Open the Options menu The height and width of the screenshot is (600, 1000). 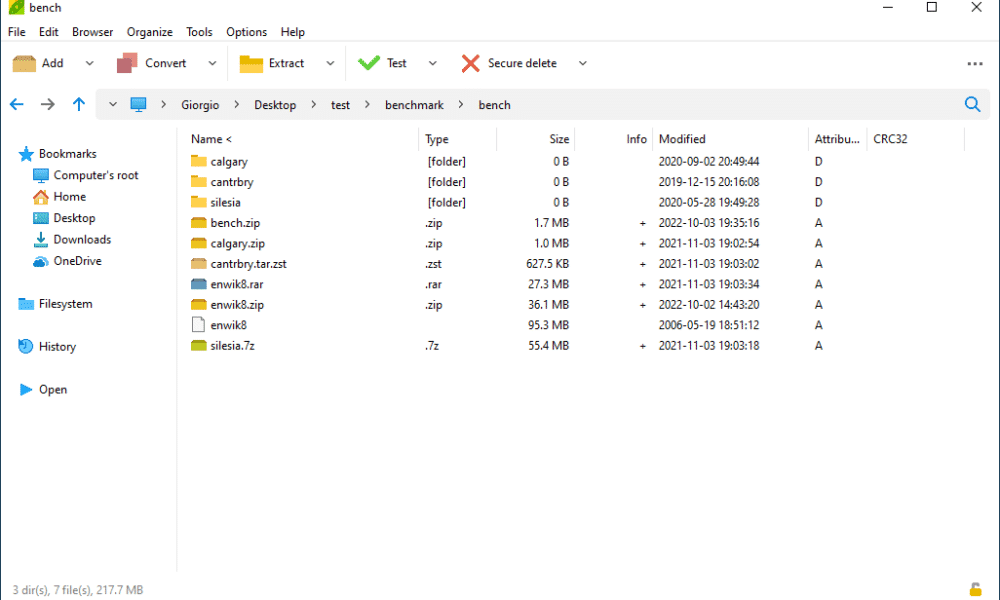[x=246, y=32]
